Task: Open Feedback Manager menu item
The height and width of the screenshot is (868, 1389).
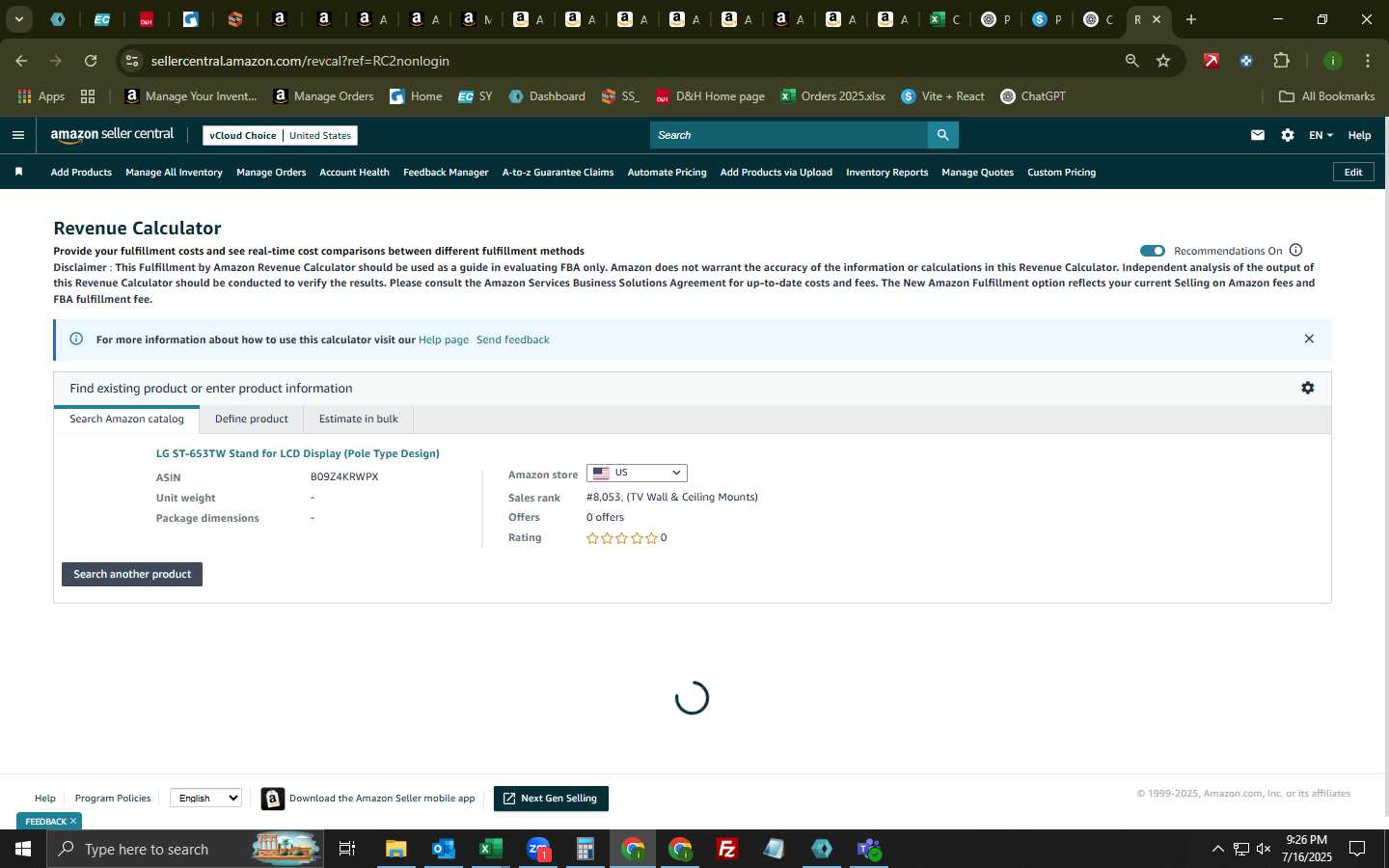Action: [x=446, y=172]
